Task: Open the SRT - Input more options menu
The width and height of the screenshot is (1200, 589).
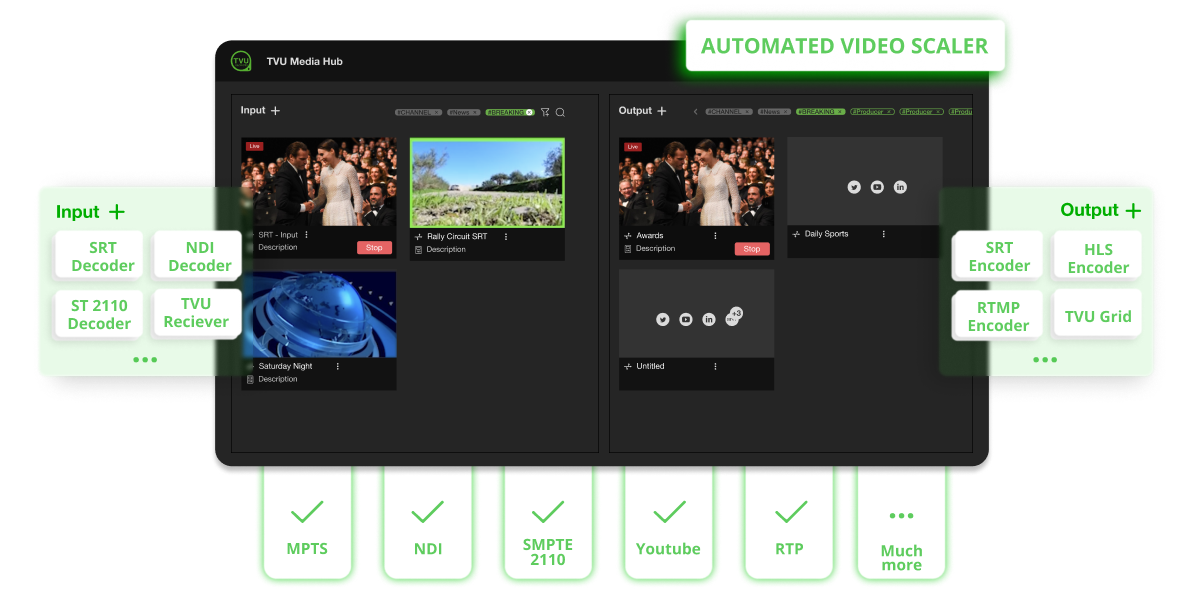Action: click(x=306, y=235)
